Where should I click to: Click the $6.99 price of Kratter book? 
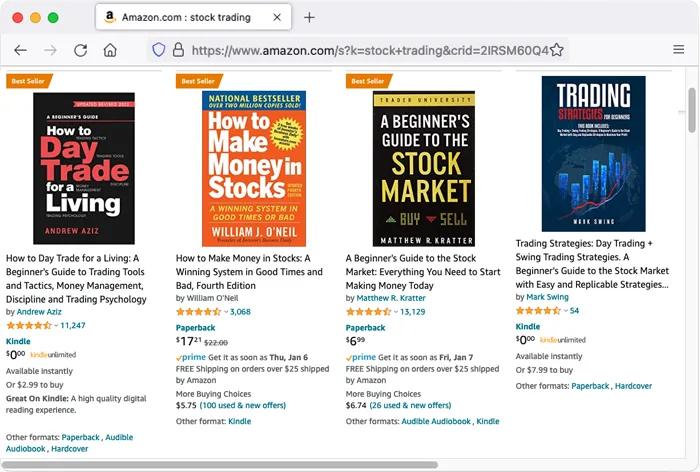[355, 342]
